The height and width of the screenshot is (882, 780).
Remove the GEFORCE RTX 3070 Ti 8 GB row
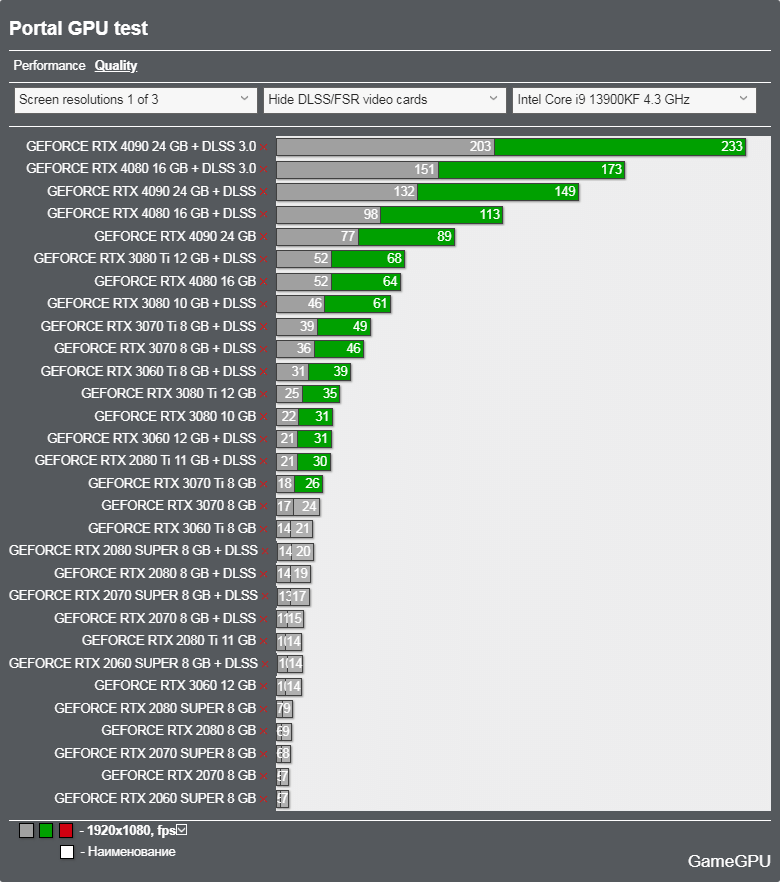pos(264,484)
